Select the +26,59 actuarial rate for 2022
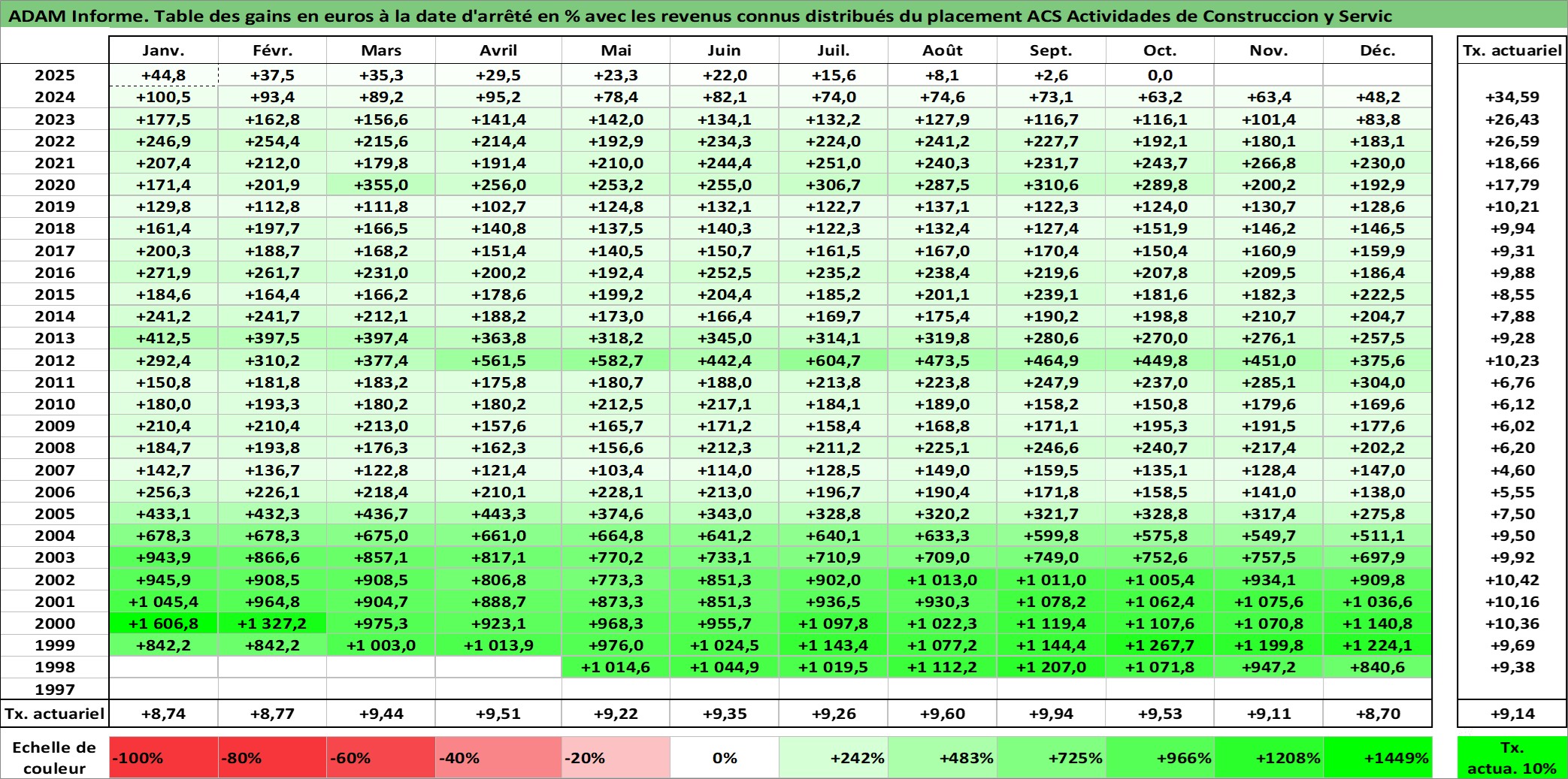The width and height of the screenshot is (1568, 779). tap(1512, 141)
